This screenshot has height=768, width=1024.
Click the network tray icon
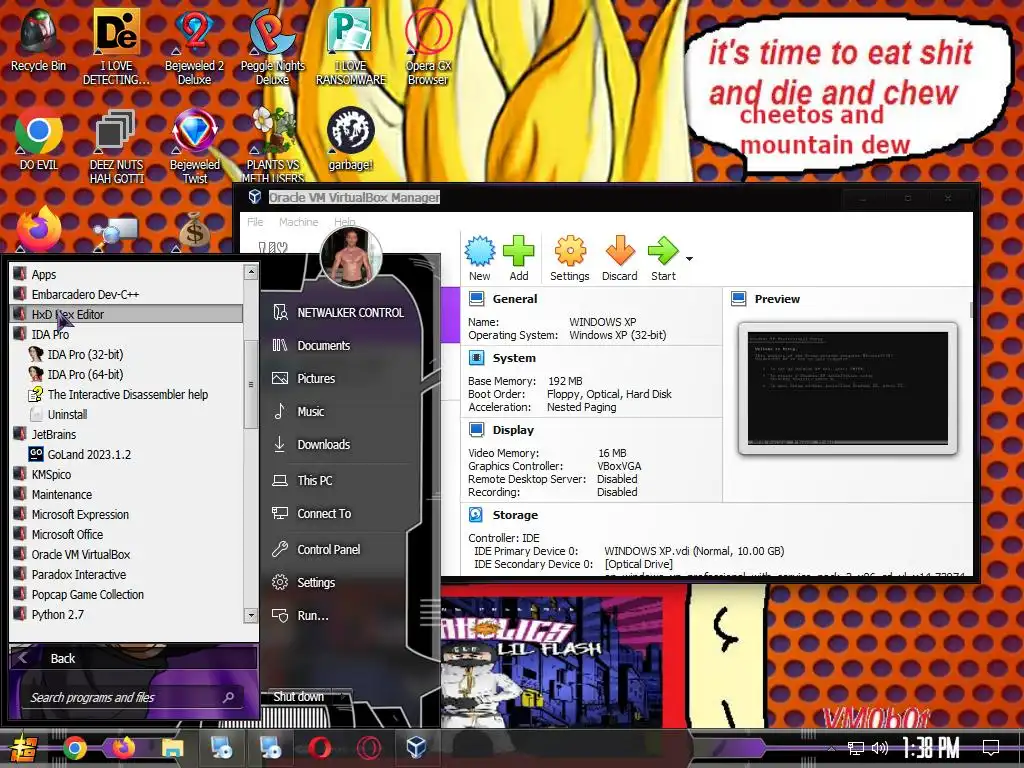855,748
